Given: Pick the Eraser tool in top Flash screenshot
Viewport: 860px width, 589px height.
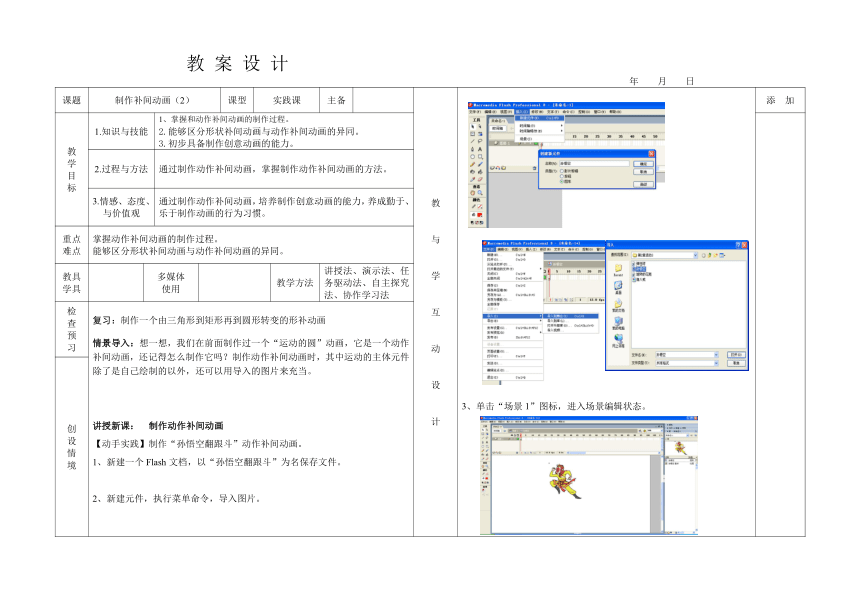Looking at the screenshot, I should tap(480, 179).
